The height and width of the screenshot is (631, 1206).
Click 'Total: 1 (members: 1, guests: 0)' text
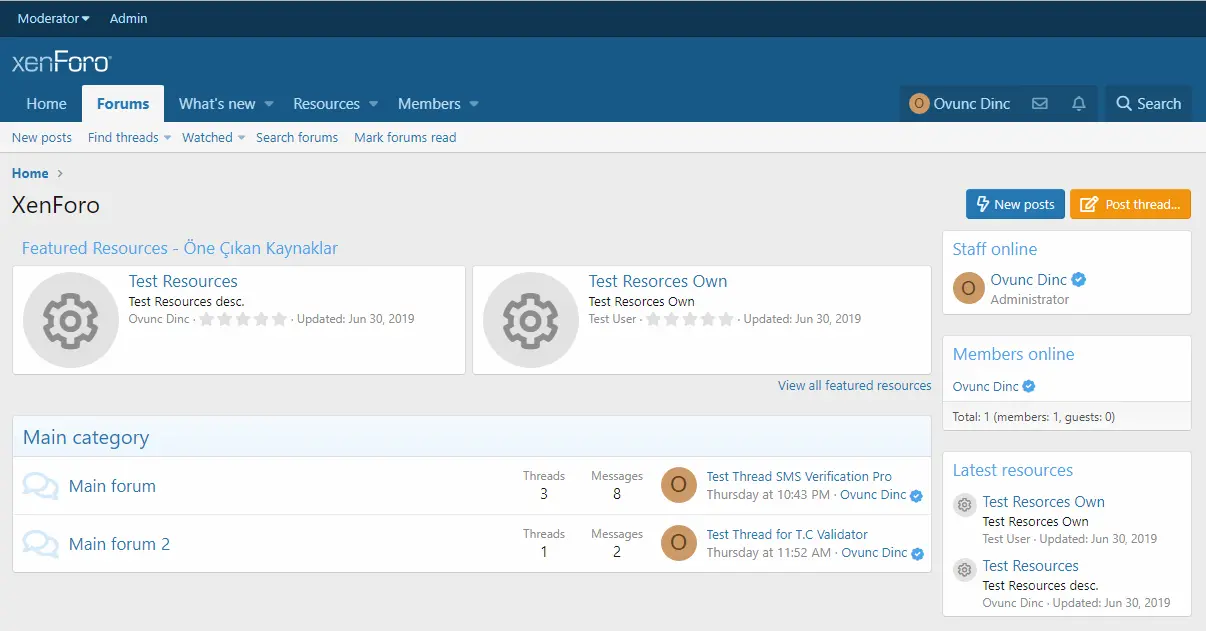coord(1034,417)
